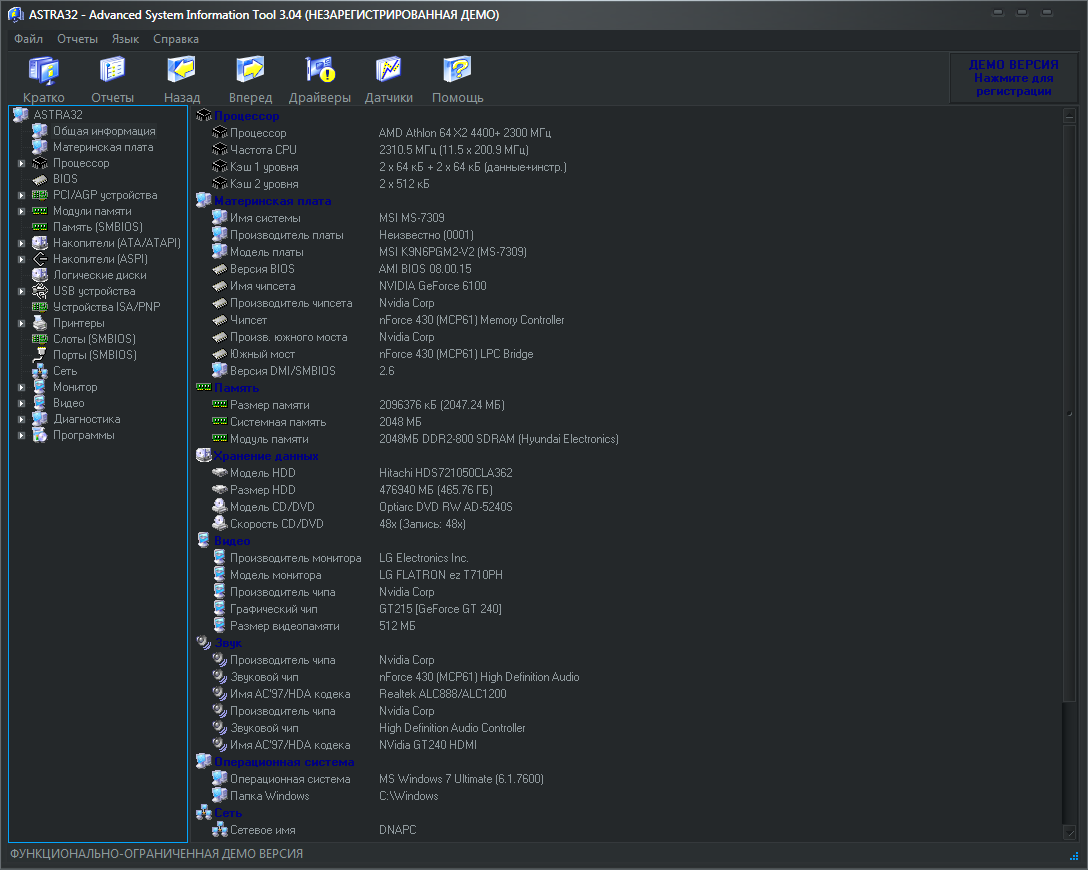
Task: Open the Драйверы toolbar icon
Action: [x=320, y=70]
